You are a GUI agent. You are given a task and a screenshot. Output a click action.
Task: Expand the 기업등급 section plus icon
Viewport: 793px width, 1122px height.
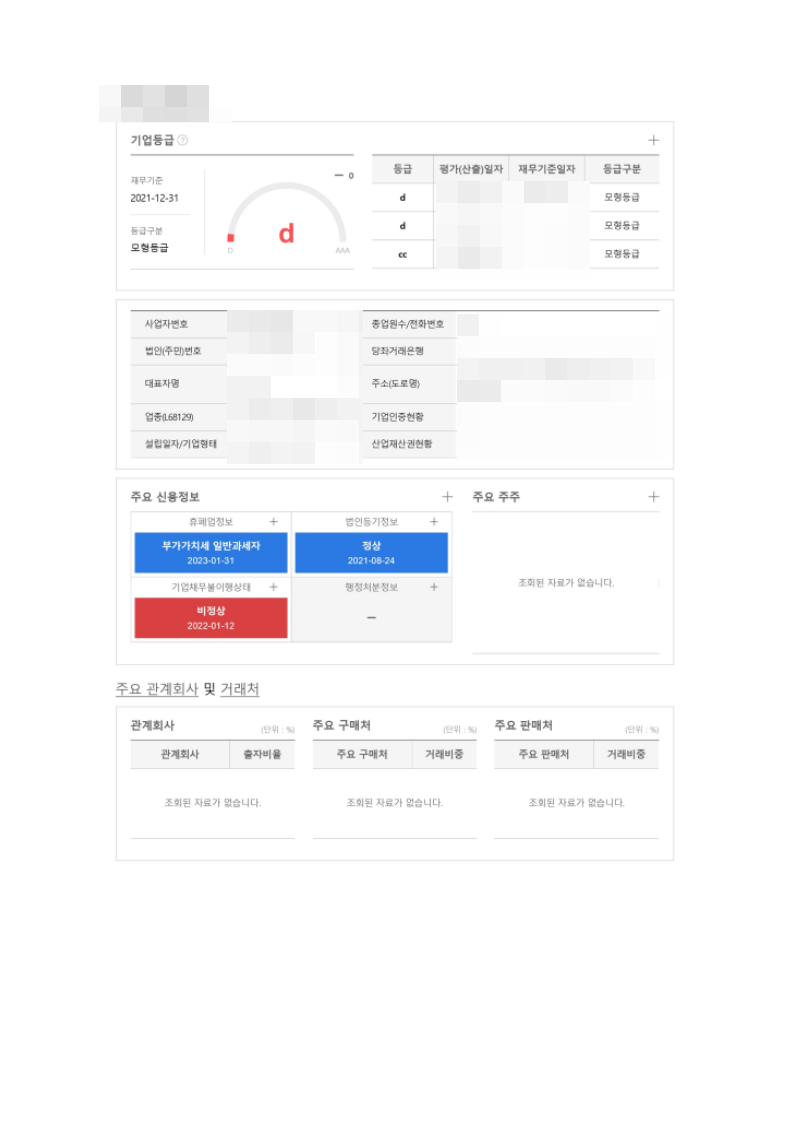click(653, 140)
